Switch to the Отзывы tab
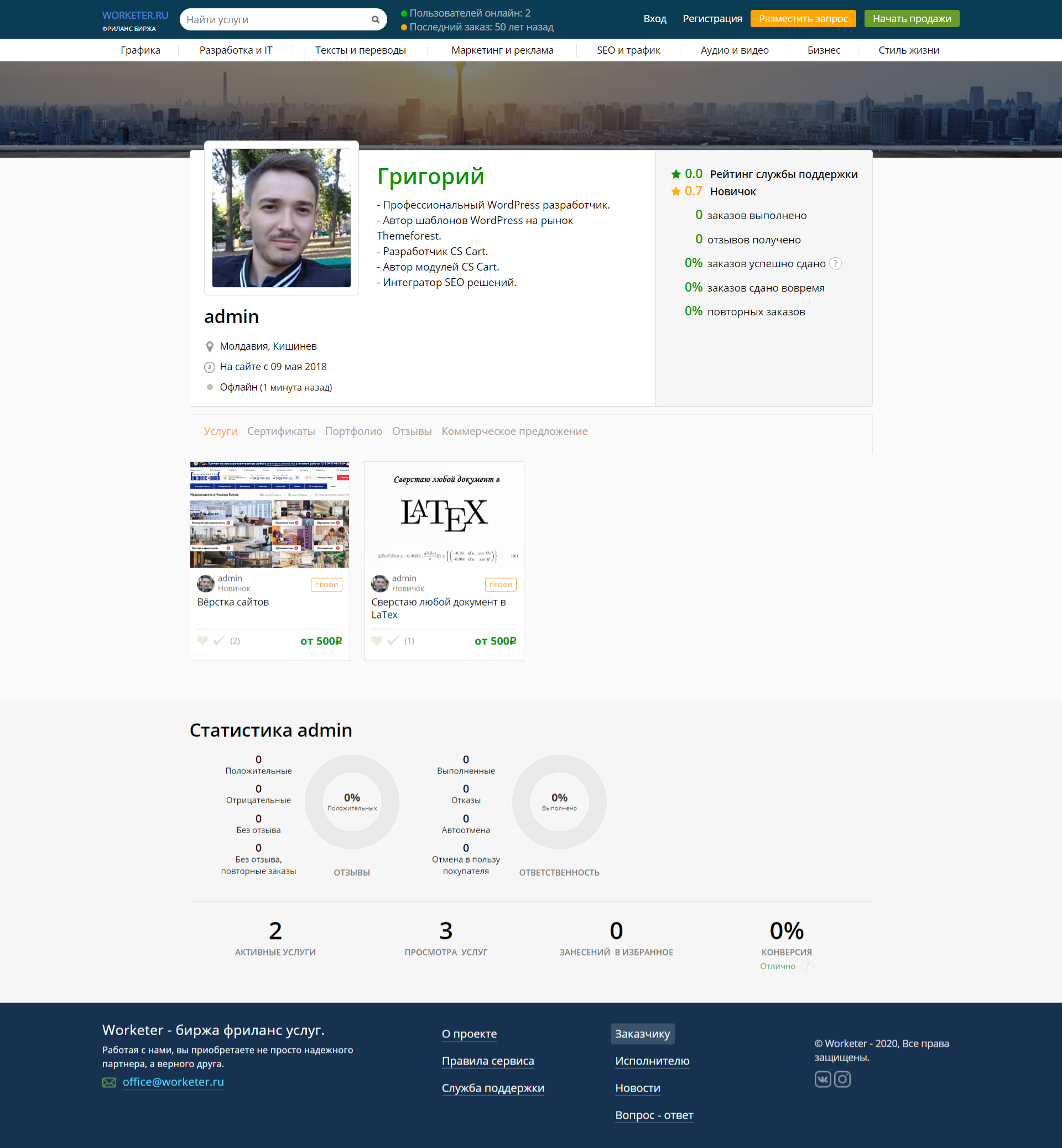The width and height of the screenshot is (1062, 1148). [412, 431]
